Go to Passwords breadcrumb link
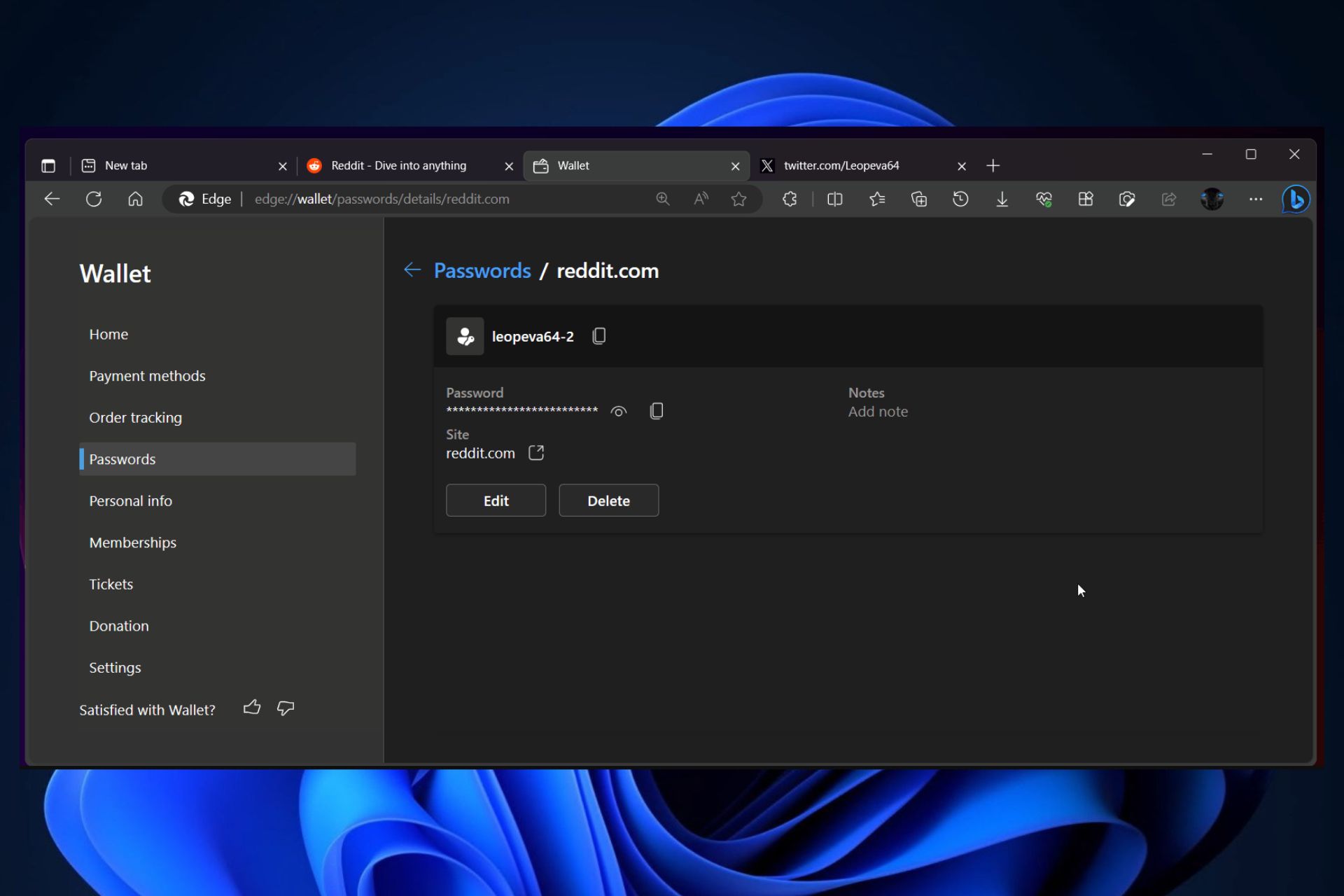Viewport: 1344px width, 896px height. (482, 271)
